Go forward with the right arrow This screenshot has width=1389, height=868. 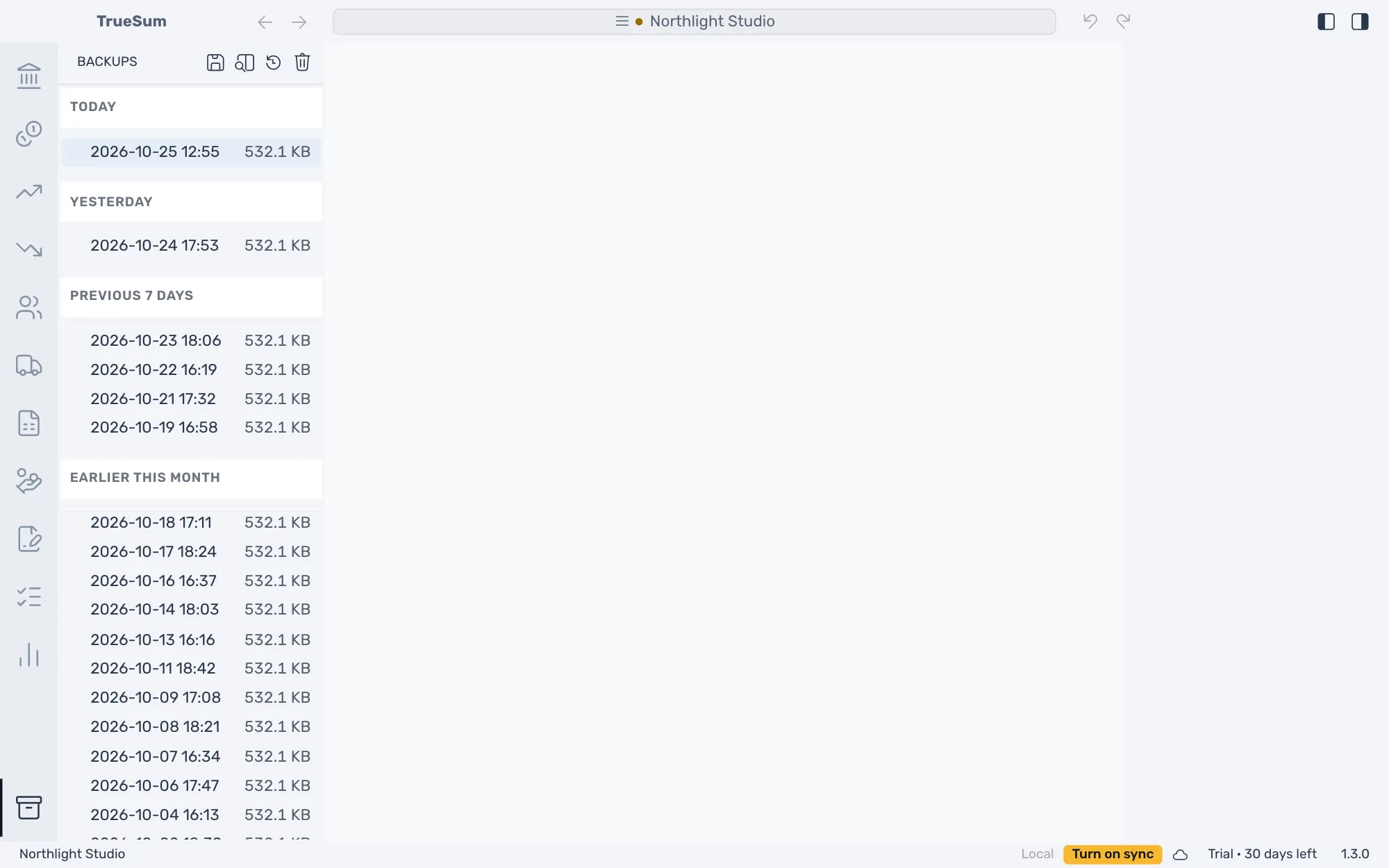(x=299, y=22)
